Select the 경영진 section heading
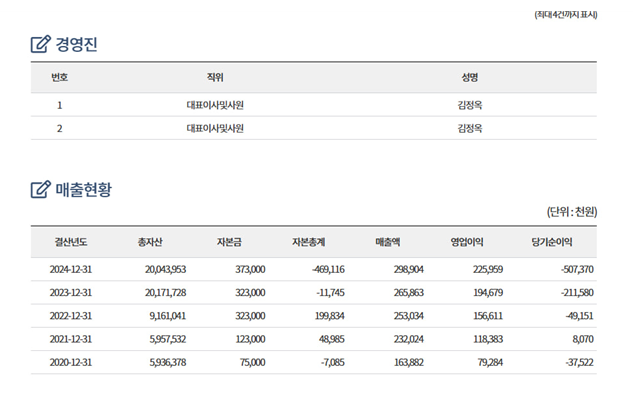This screenshot has height=398, width=633. point(76,44)
